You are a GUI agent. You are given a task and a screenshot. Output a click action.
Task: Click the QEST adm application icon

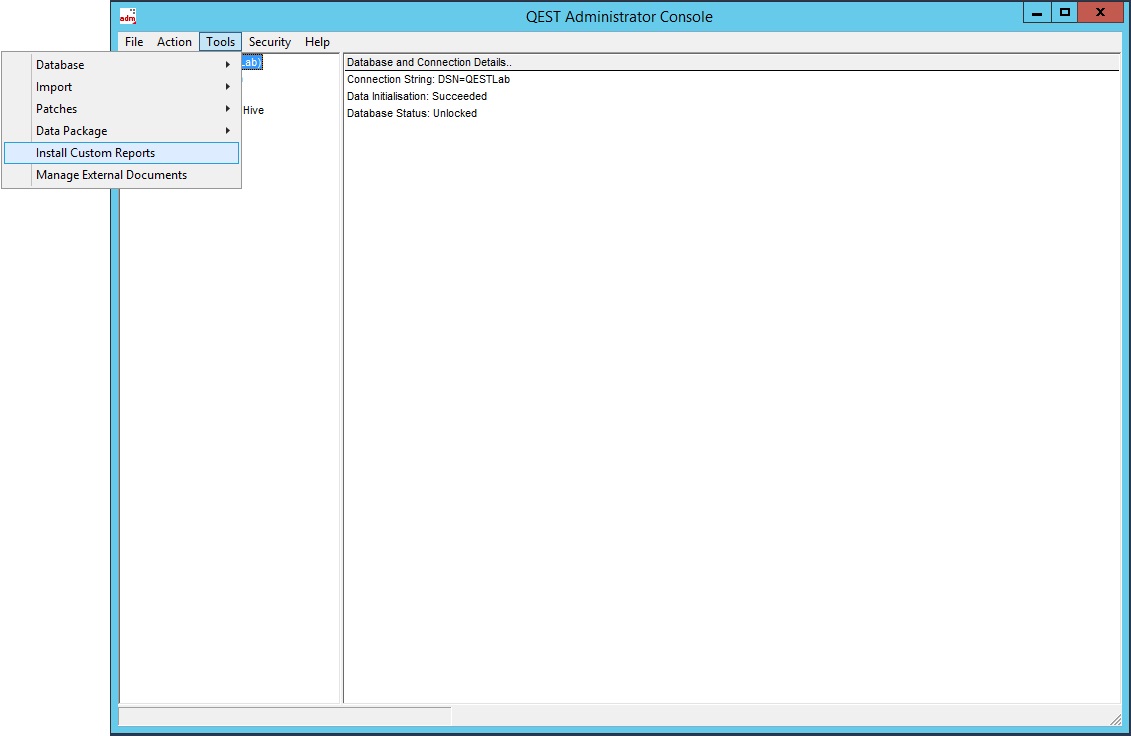[x=127, y=15]
